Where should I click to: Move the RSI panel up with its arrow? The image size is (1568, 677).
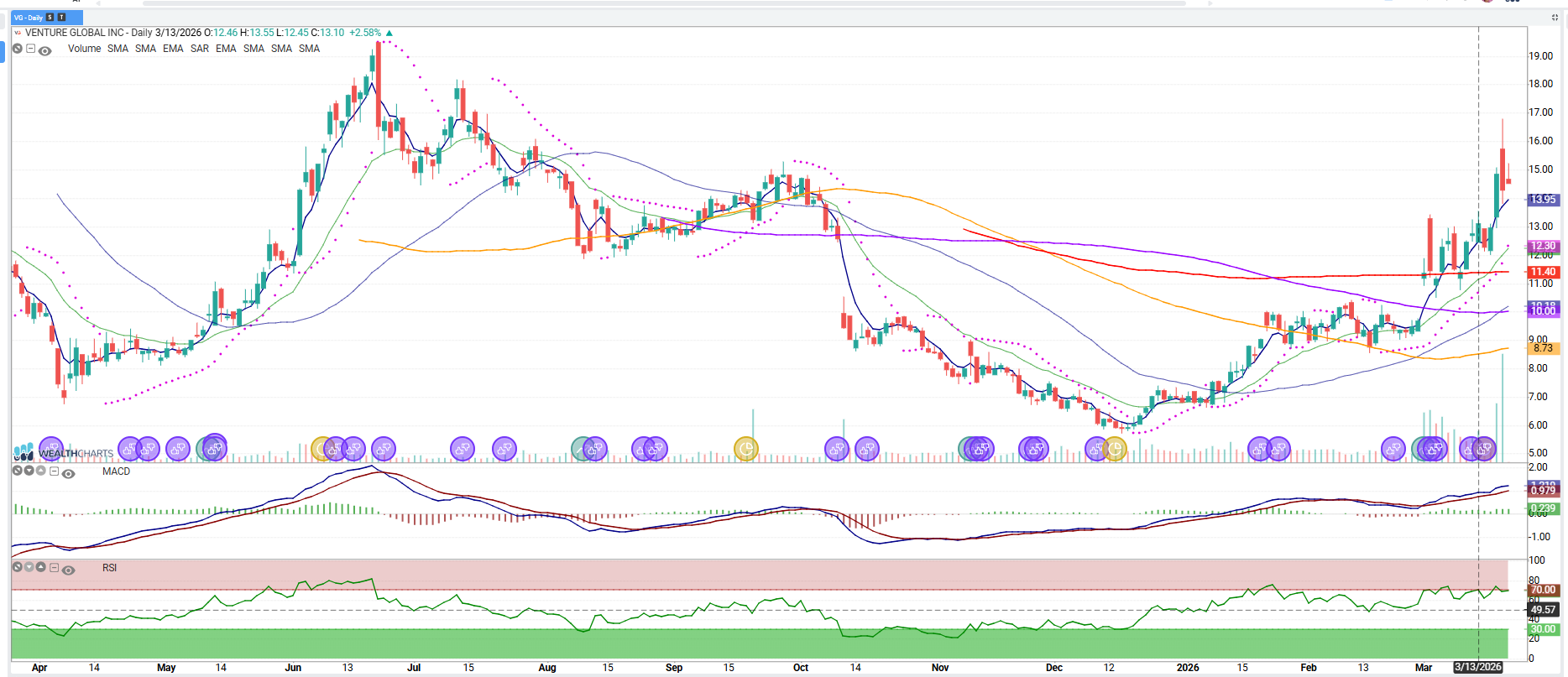click(40, 568)
